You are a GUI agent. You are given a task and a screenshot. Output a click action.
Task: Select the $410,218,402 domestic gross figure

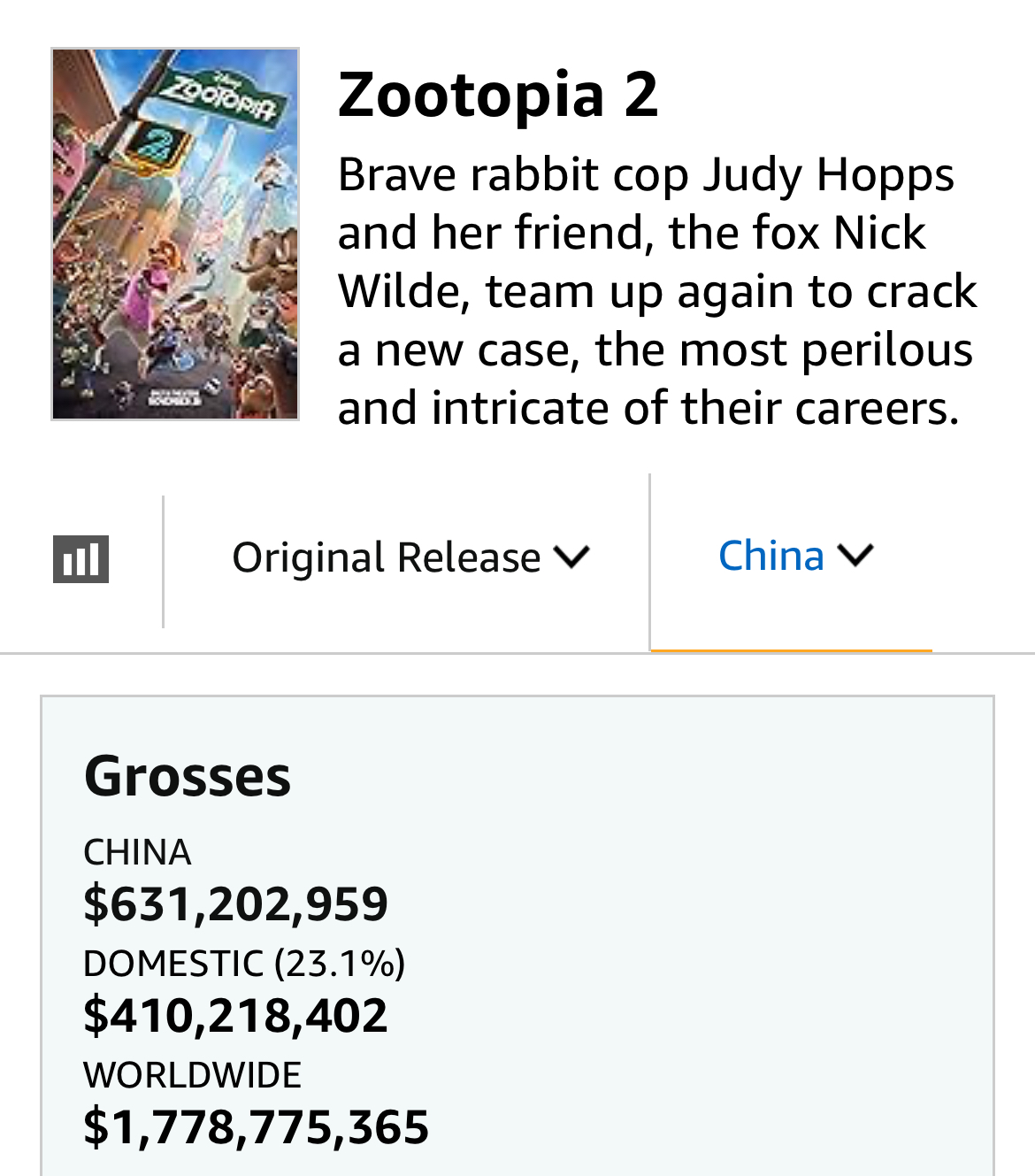point(235,1015)
